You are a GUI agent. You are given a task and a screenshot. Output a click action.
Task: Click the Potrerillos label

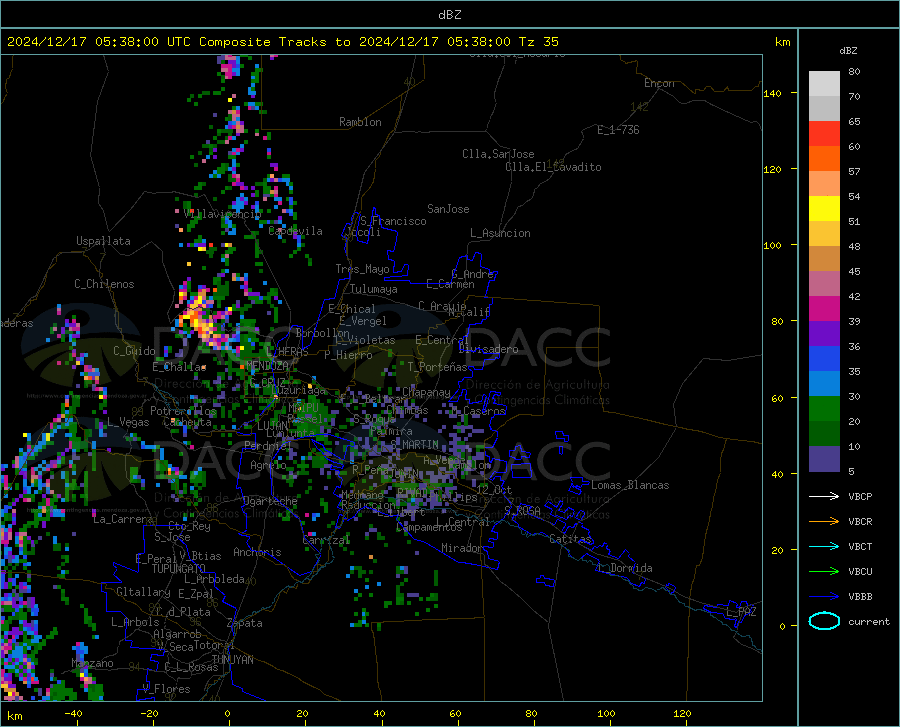point(183,411)
